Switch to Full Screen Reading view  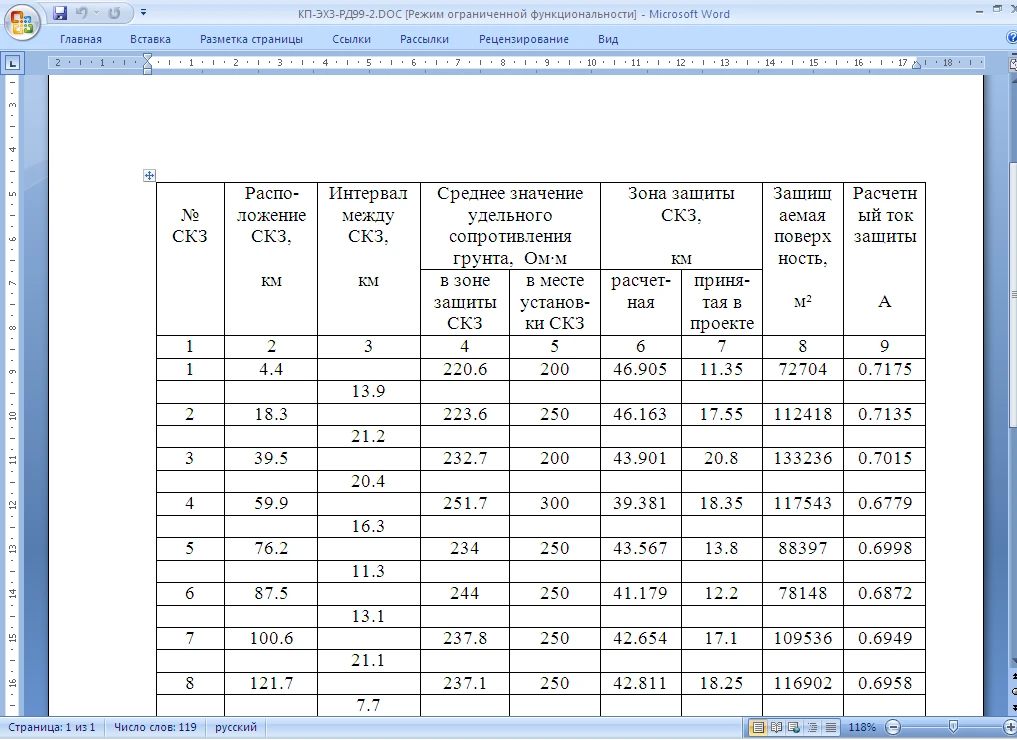tap(775, 727)
